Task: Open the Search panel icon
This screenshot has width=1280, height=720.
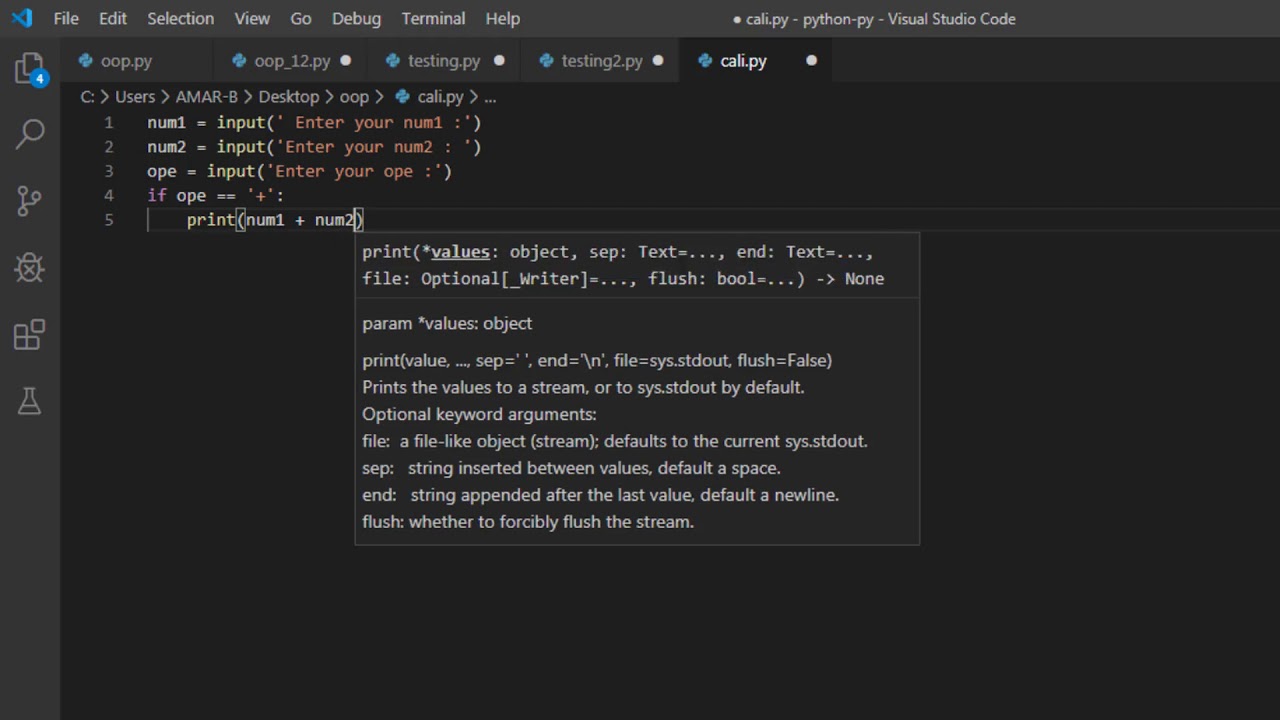Action: [x=30, y=134]
